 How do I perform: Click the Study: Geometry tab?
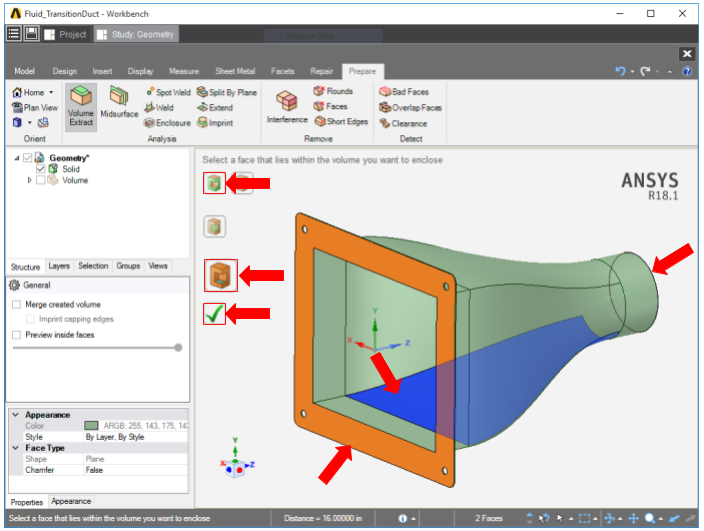click(x=136, y=34)
